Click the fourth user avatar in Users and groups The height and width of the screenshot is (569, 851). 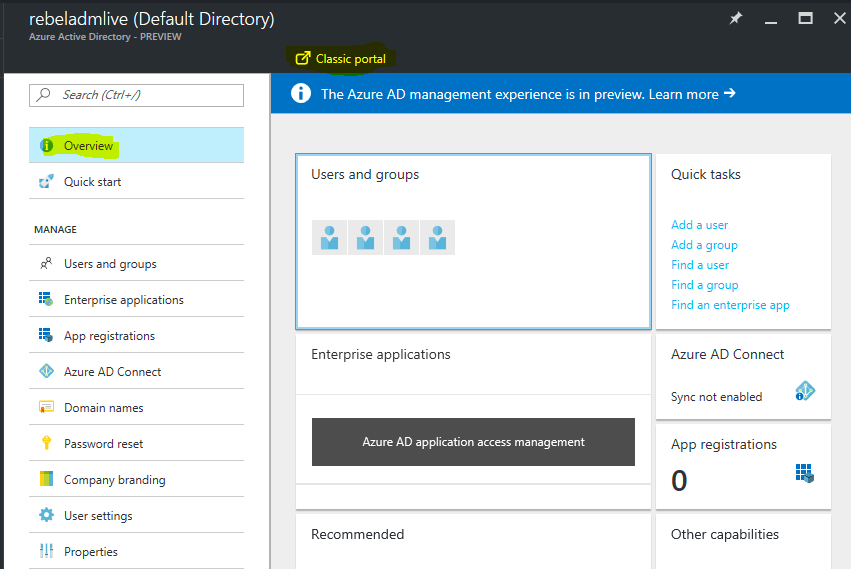click(x=437, y=238)
